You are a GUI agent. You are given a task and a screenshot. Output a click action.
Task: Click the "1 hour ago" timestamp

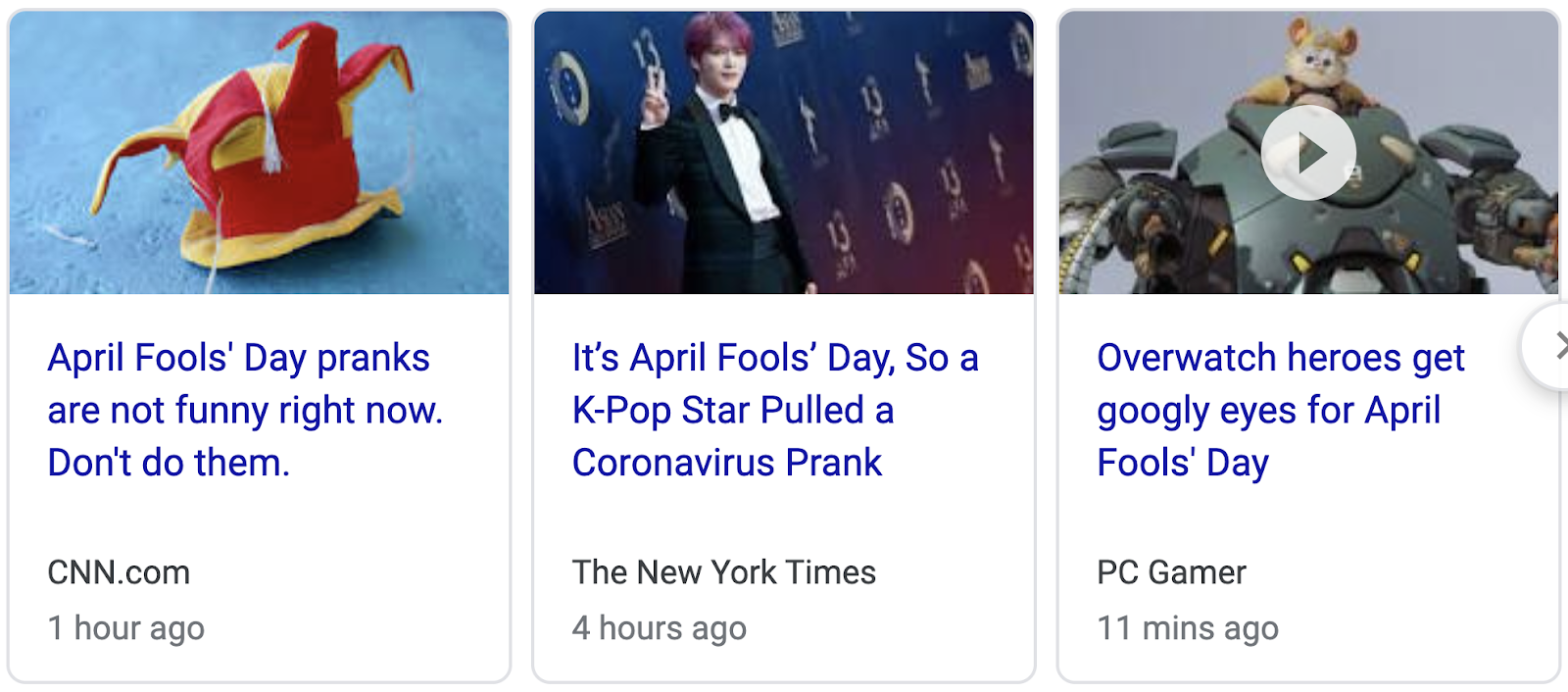click(x=126, y=628)
